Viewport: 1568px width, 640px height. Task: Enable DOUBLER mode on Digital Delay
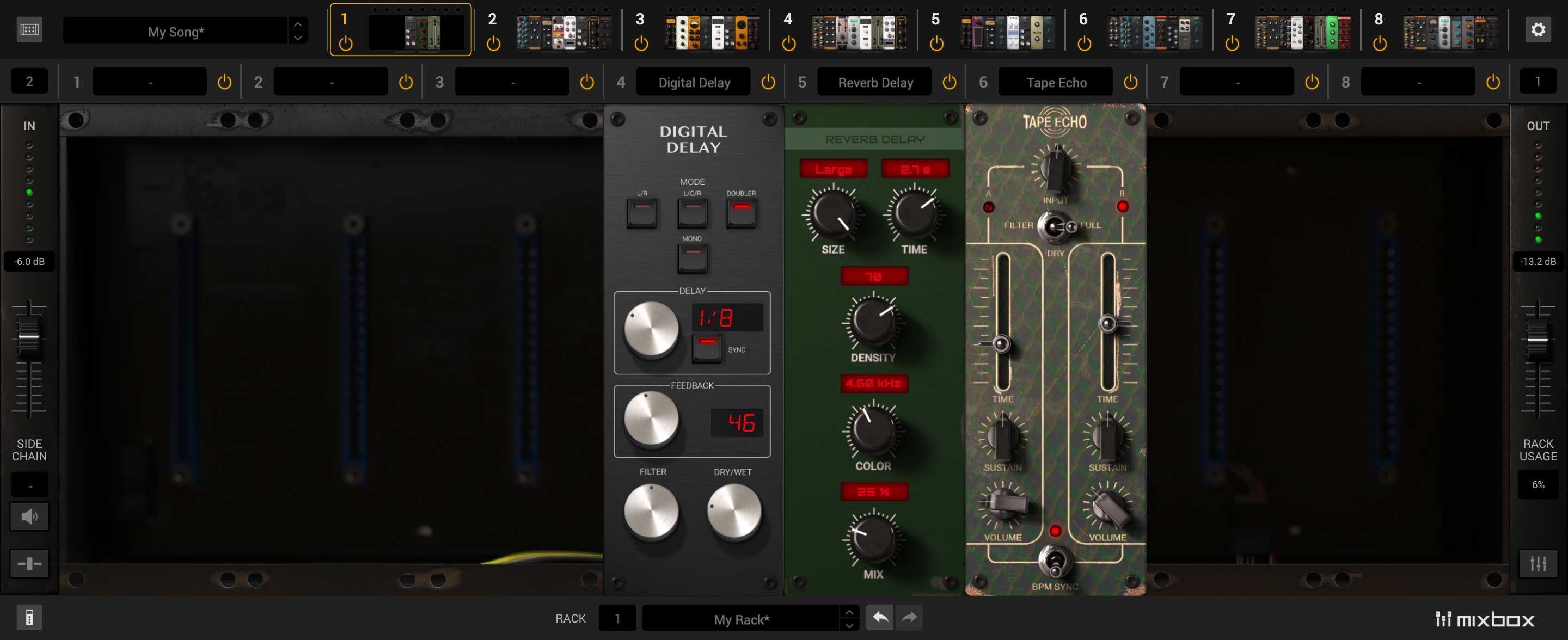(x=741, y=213)
